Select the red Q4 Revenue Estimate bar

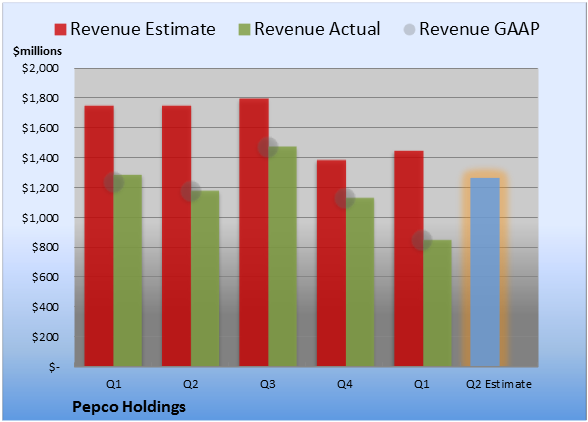tap(331, 263)
